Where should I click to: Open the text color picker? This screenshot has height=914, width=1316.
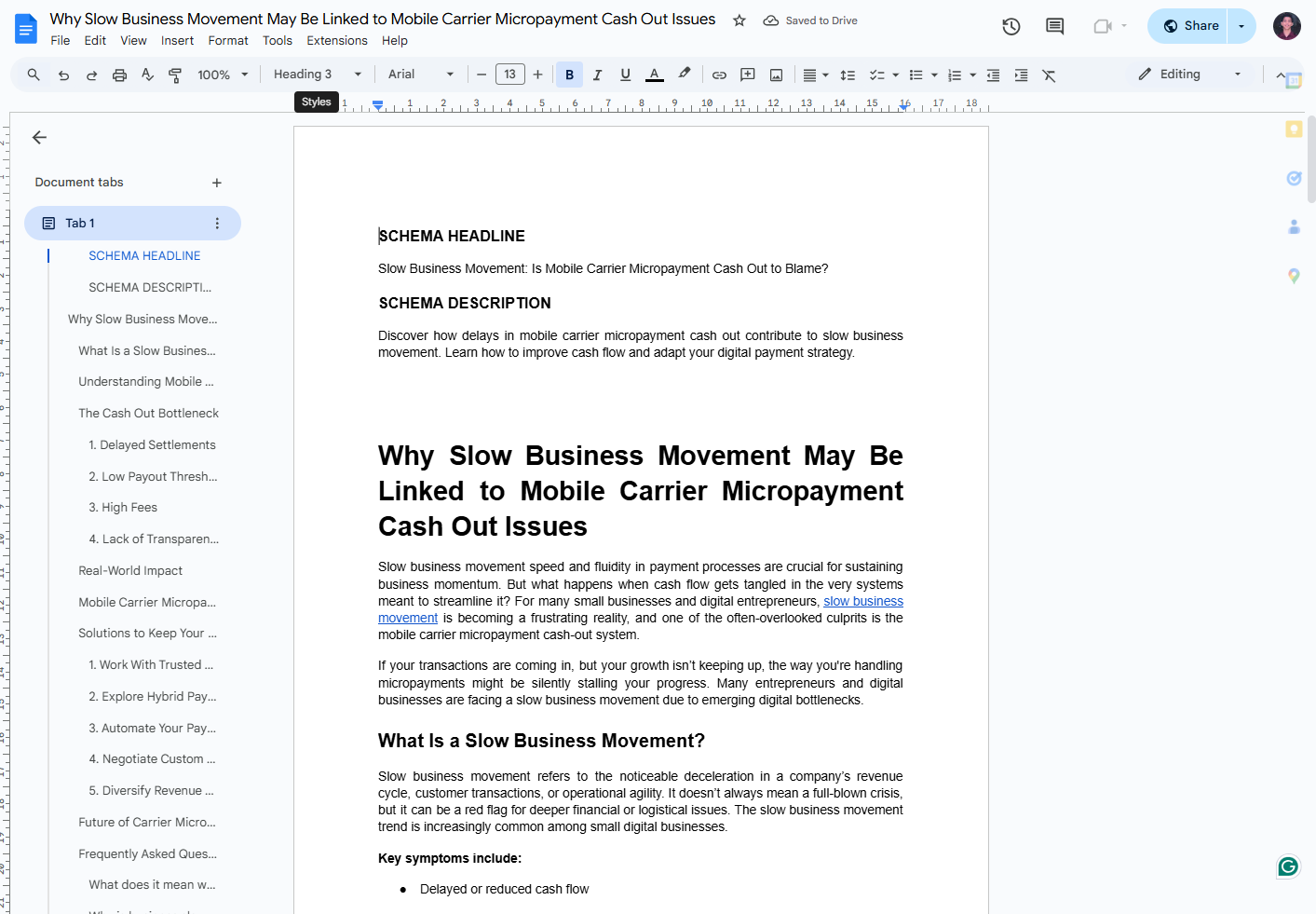[655, 75]
